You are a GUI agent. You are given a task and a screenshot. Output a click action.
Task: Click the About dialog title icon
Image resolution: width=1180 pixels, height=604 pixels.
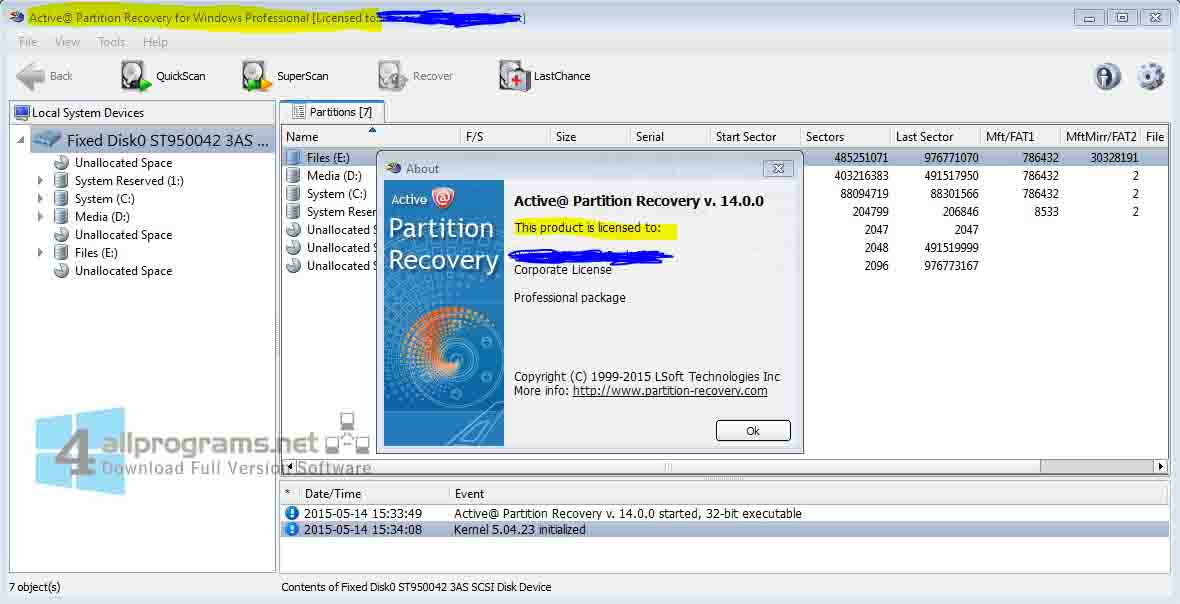click(393, 168)
